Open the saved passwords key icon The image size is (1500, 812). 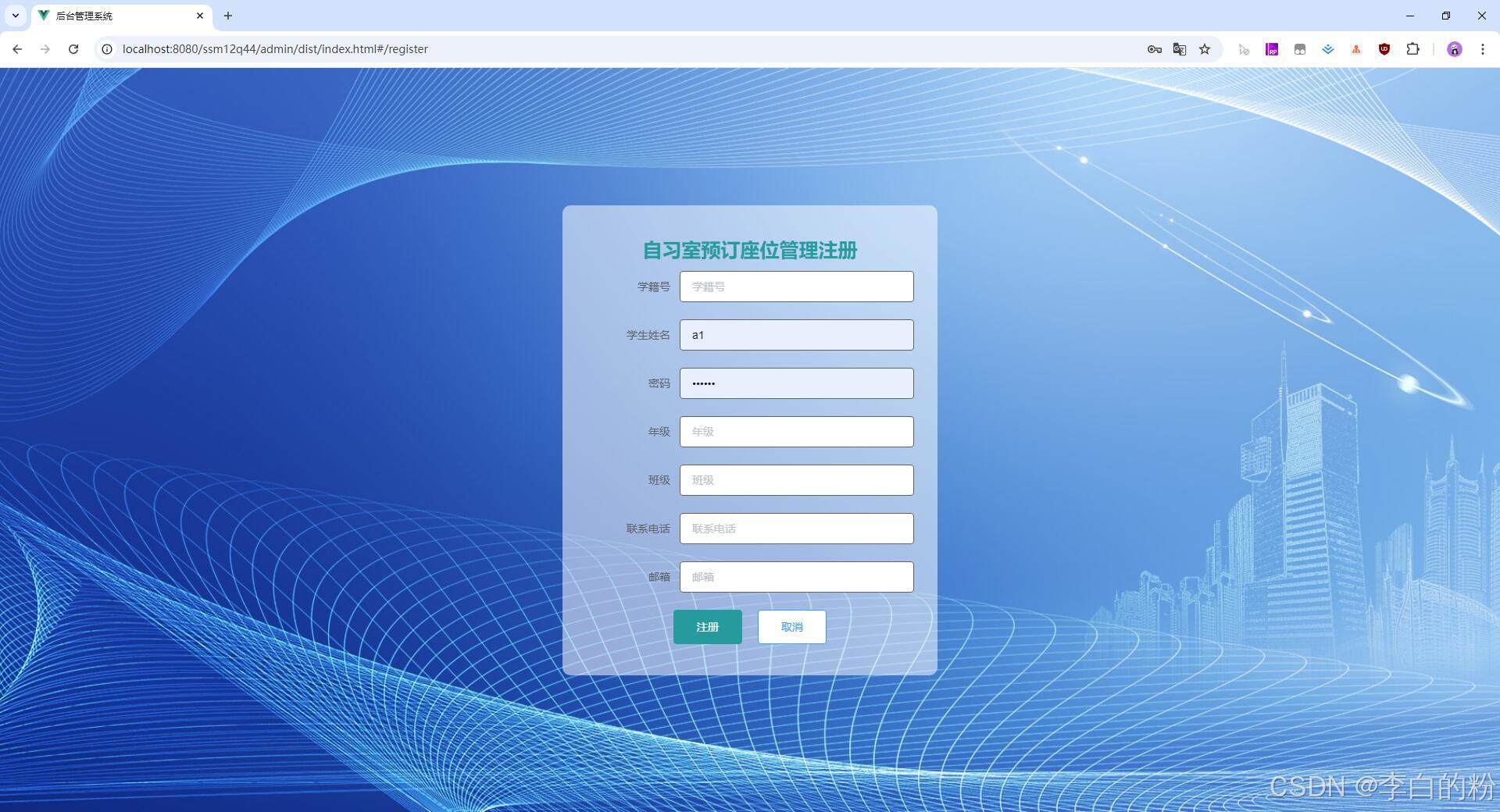click(x=1154, y=49)
